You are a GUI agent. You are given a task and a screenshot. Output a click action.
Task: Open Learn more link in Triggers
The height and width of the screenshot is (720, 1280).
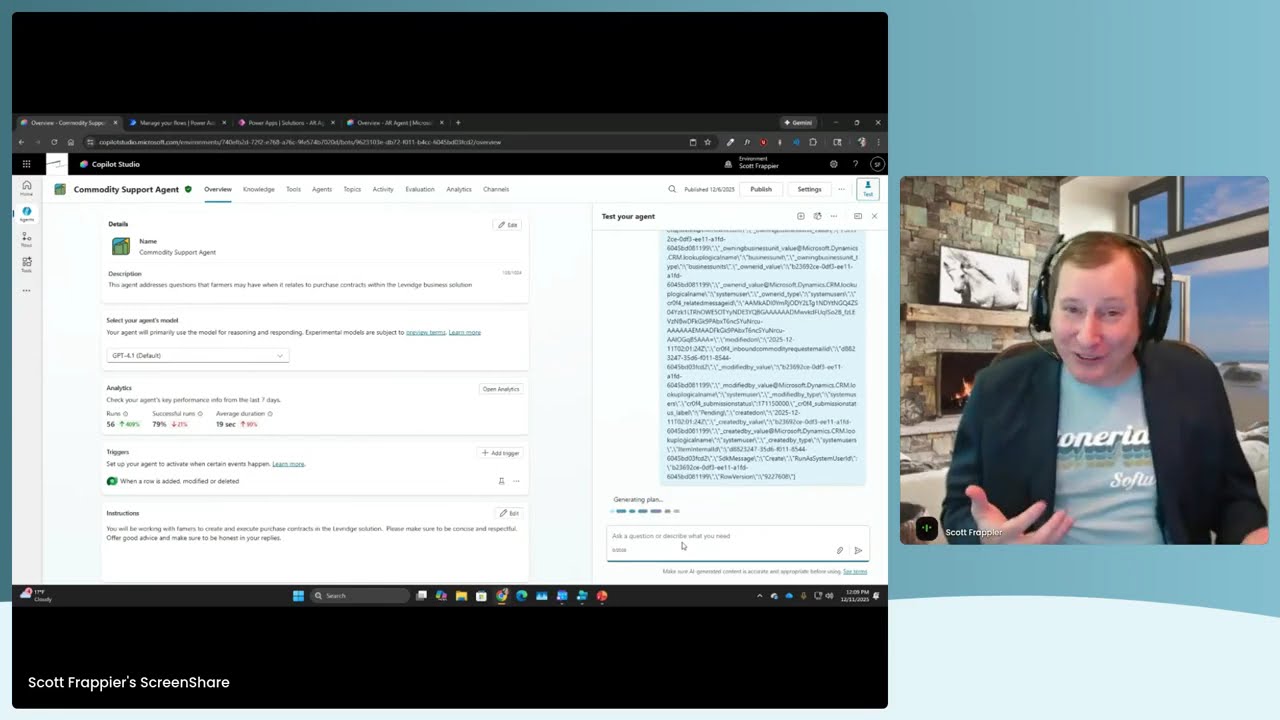pos(288,464)
